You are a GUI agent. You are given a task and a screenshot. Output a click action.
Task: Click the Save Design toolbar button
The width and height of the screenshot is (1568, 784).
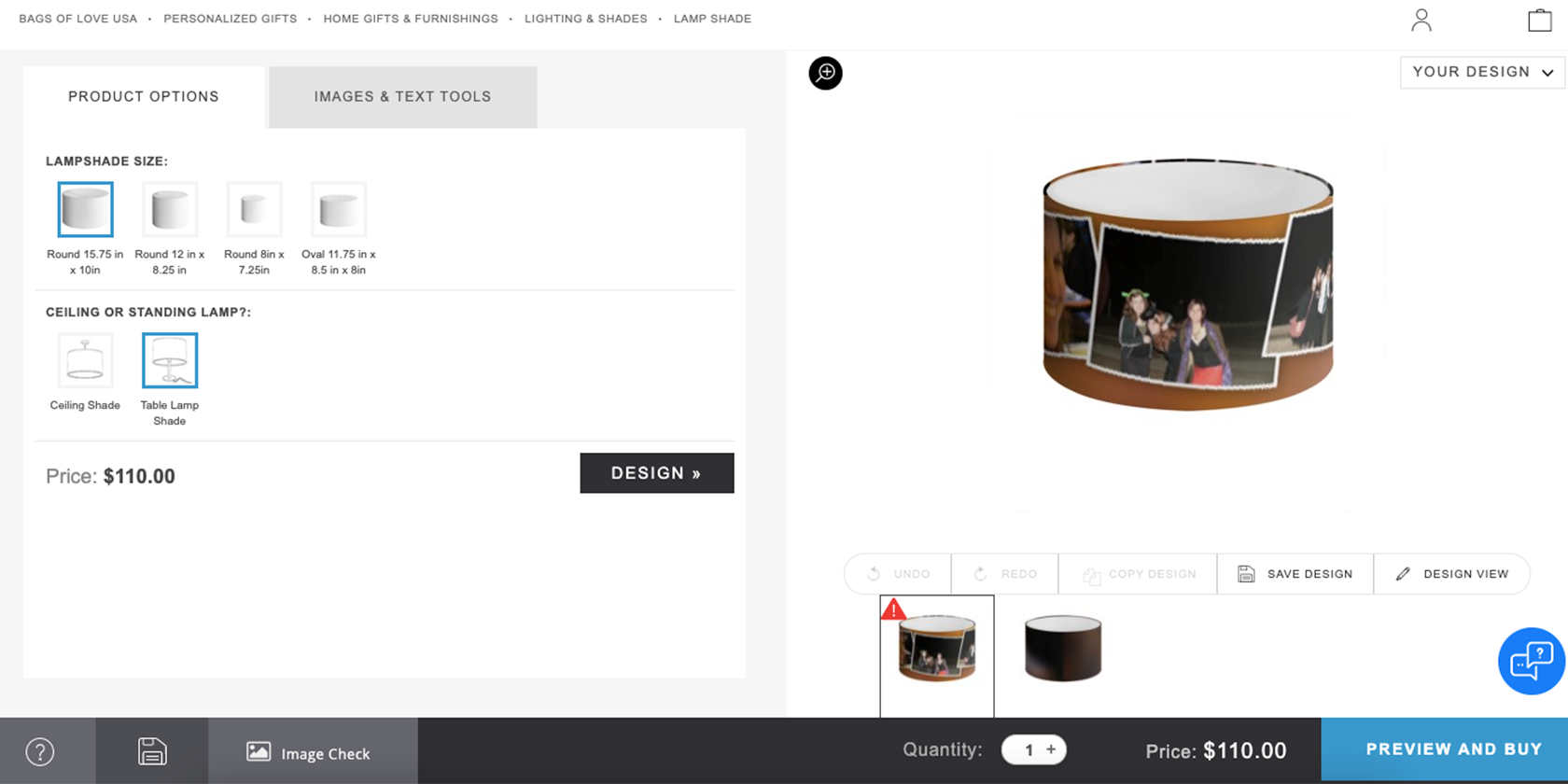[x=1295, y=574]
